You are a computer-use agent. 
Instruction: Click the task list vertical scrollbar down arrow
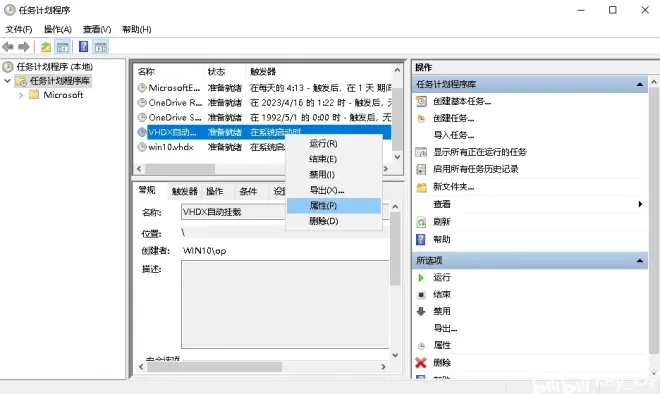pyautogui.click(x=397, y=157)
